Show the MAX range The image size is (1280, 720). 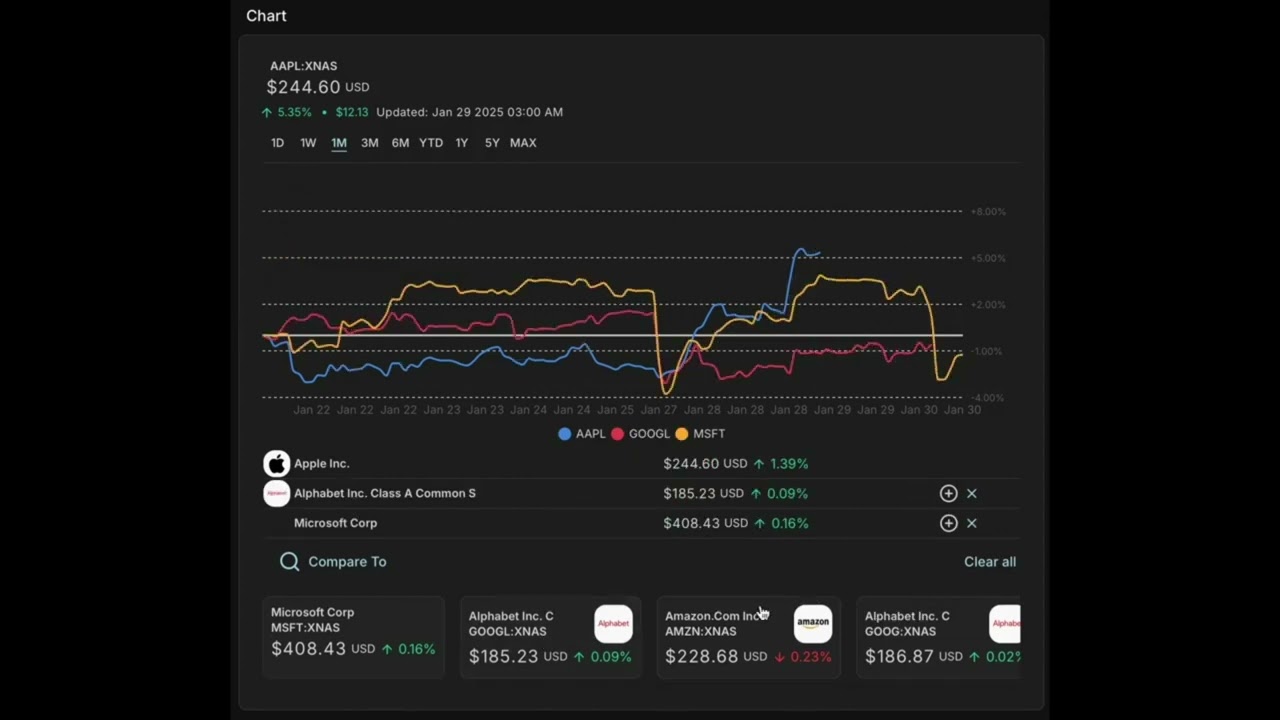point(523,143)
